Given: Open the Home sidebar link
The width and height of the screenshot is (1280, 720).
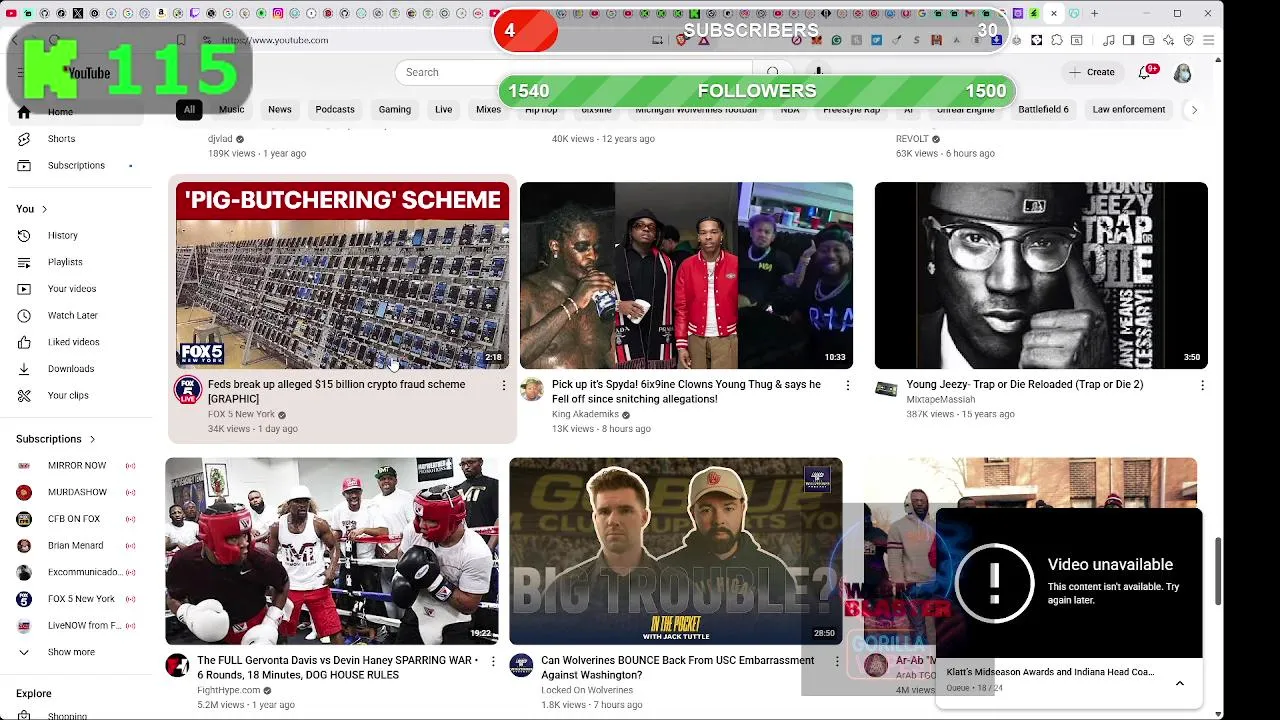Looking at the screenshot, I should (x=60, y=112).
